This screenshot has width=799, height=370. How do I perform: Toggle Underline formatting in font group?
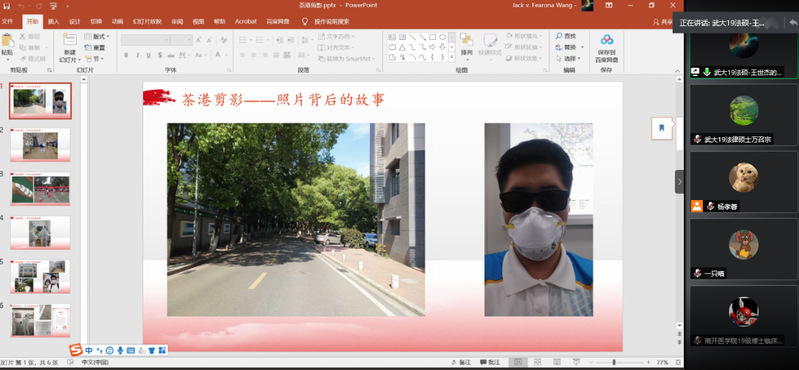(148, 55)
